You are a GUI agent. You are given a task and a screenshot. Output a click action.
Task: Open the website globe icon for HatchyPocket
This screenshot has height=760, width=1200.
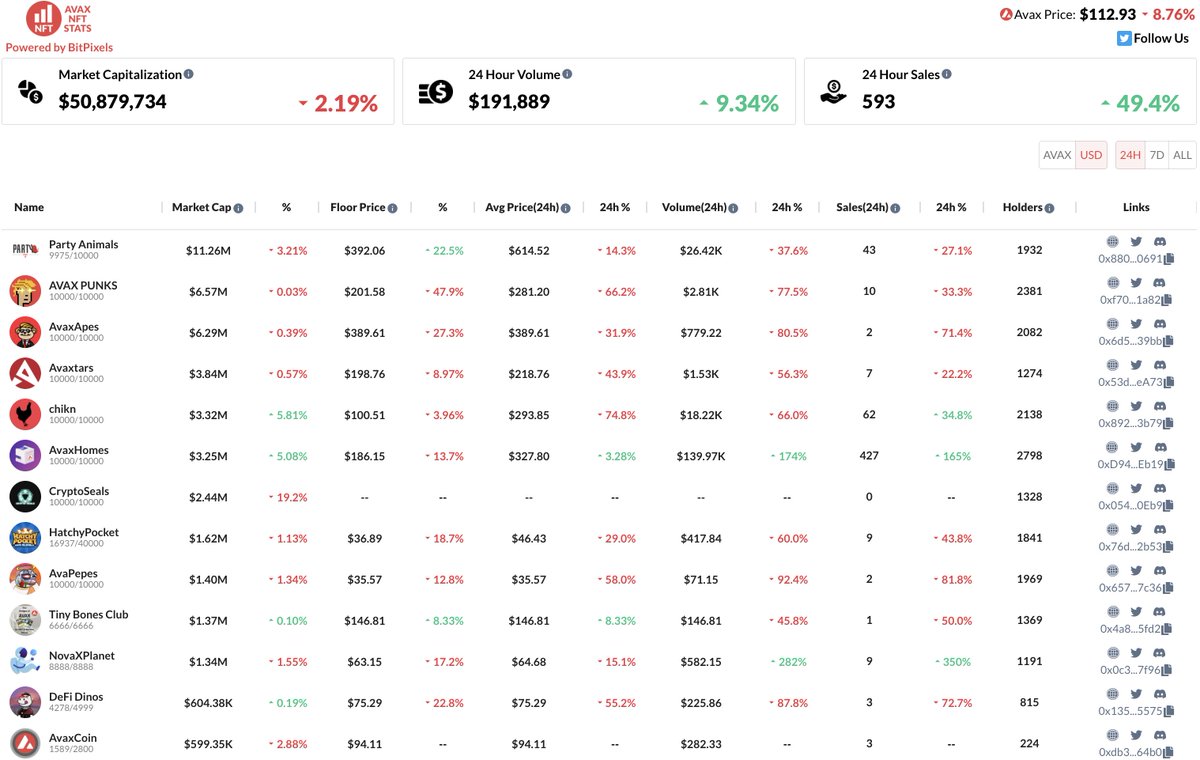click(x=1112, y=529)
